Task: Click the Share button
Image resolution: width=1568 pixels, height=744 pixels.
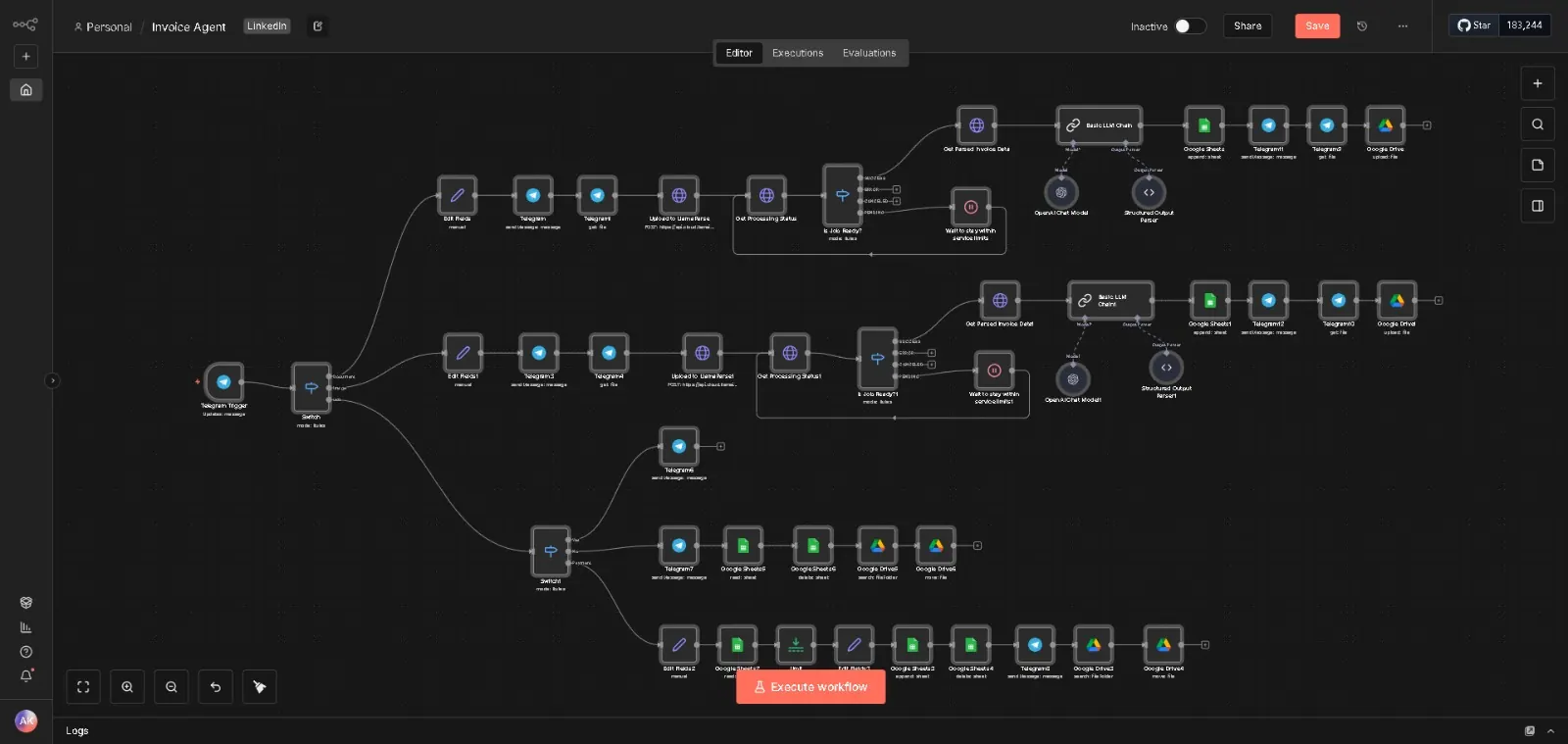Action: click(1248, 26)
